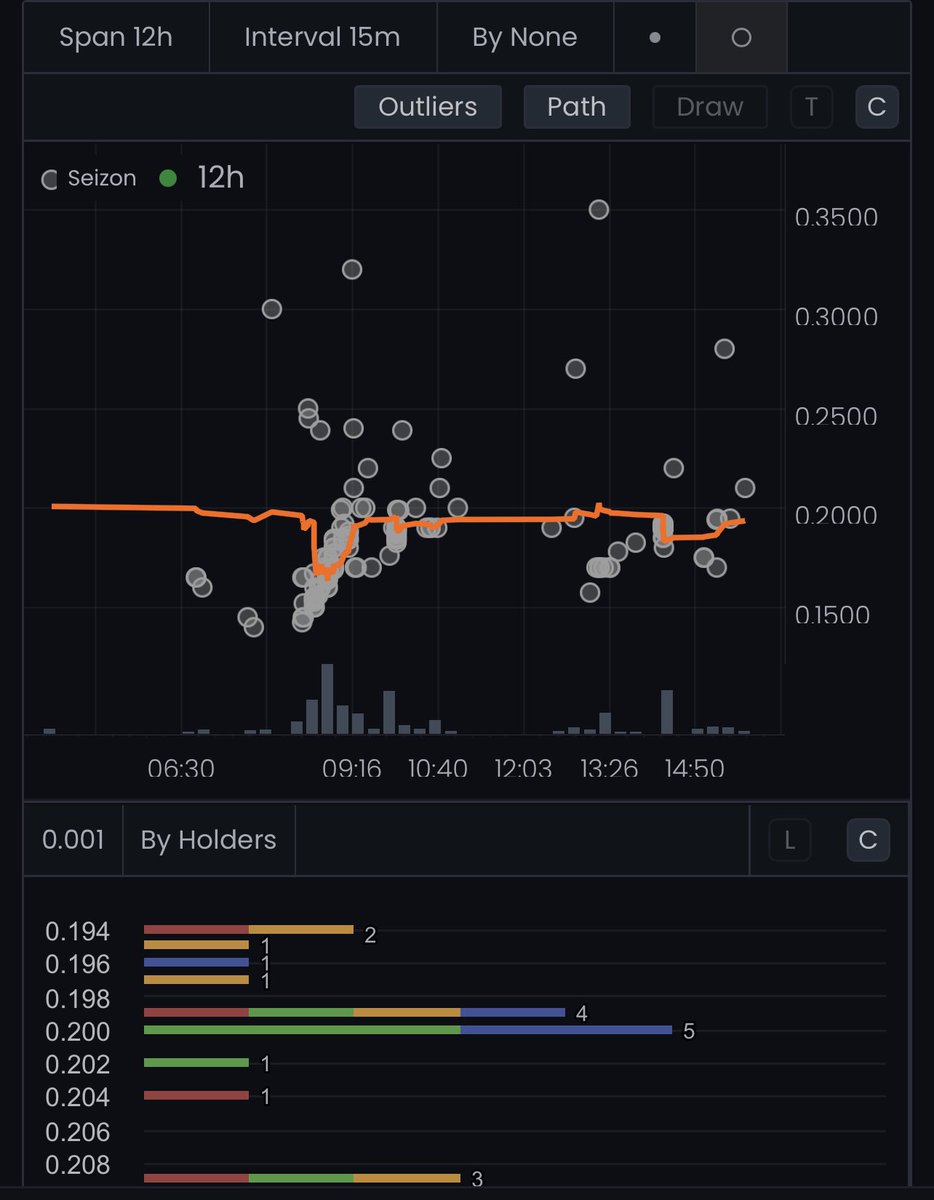
Task: Toggle the C button in listings panel
Action: point(868,840)
